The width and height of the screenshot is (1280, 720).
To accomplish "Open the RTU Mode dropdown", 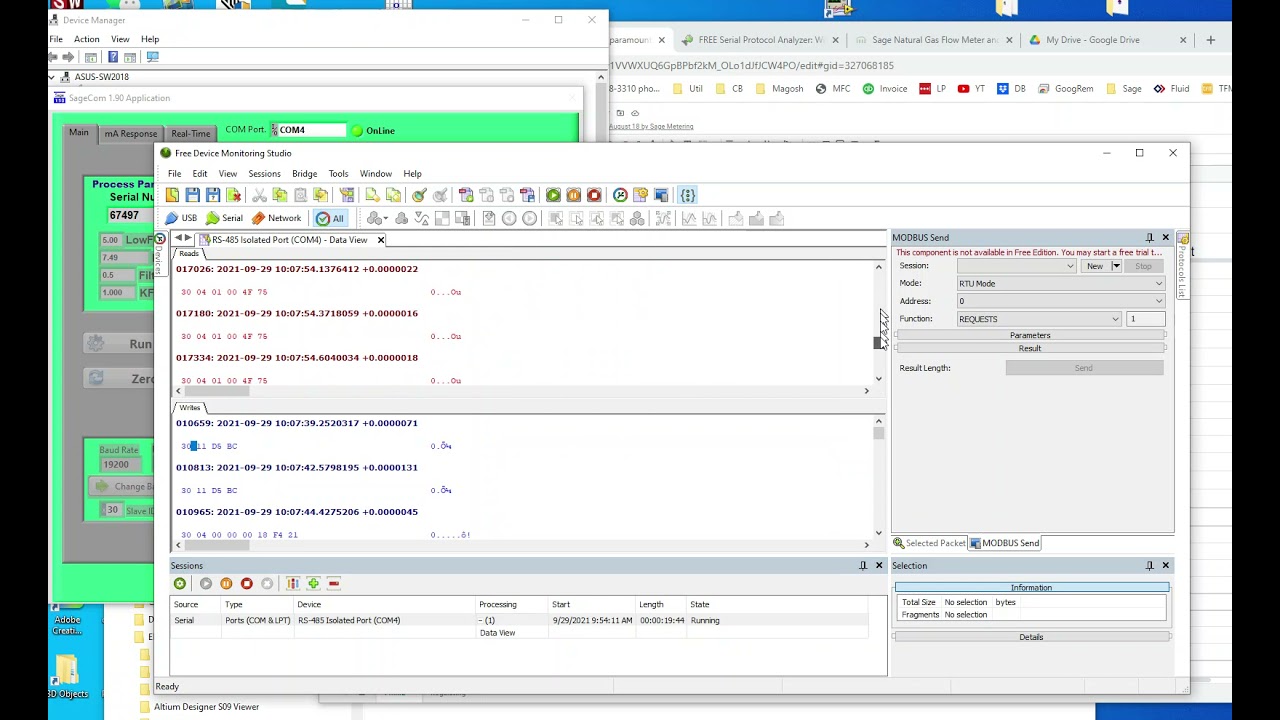I will point(1061,284).
